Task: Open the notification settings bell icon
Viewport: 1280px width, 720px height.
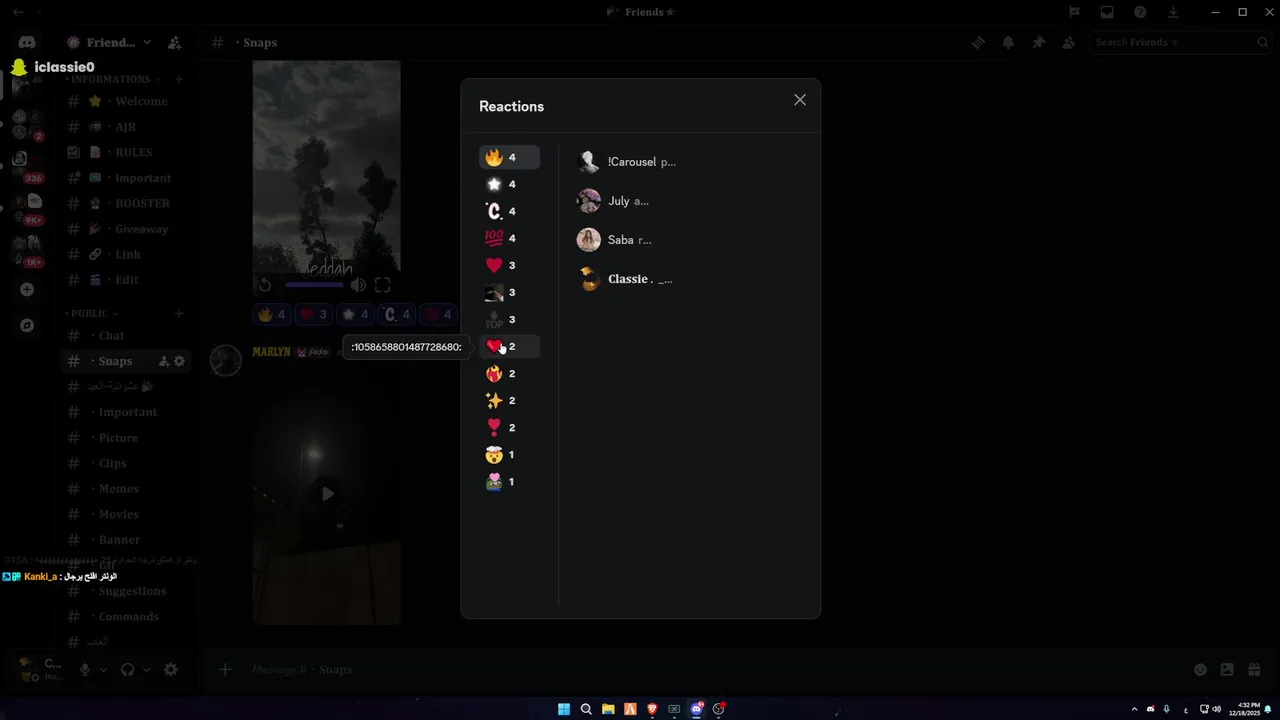Action: 1008,42
